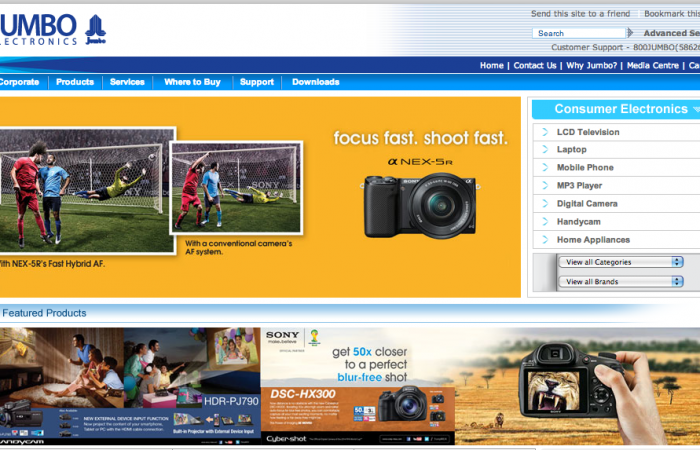Click the 'focus fast. shoot fast.' banner text

[x=421, y=138]
